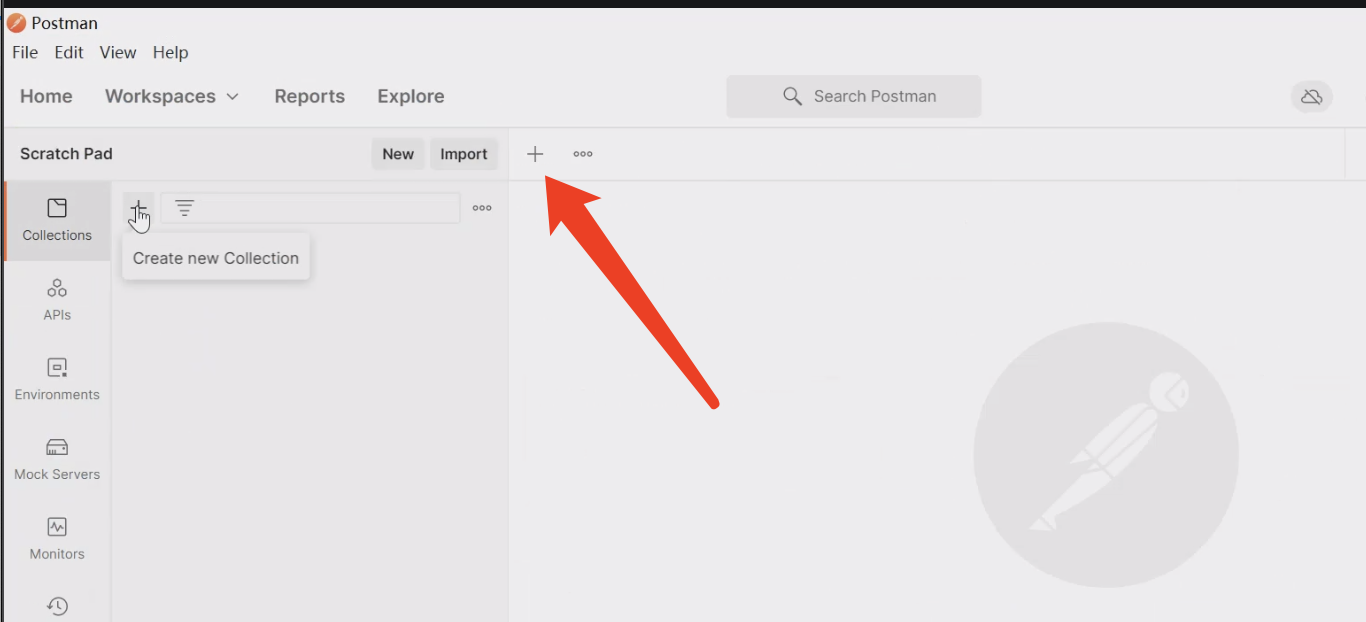Click the collections filter input field
Screen dimensions: 1366x622
tap(311, 208)
